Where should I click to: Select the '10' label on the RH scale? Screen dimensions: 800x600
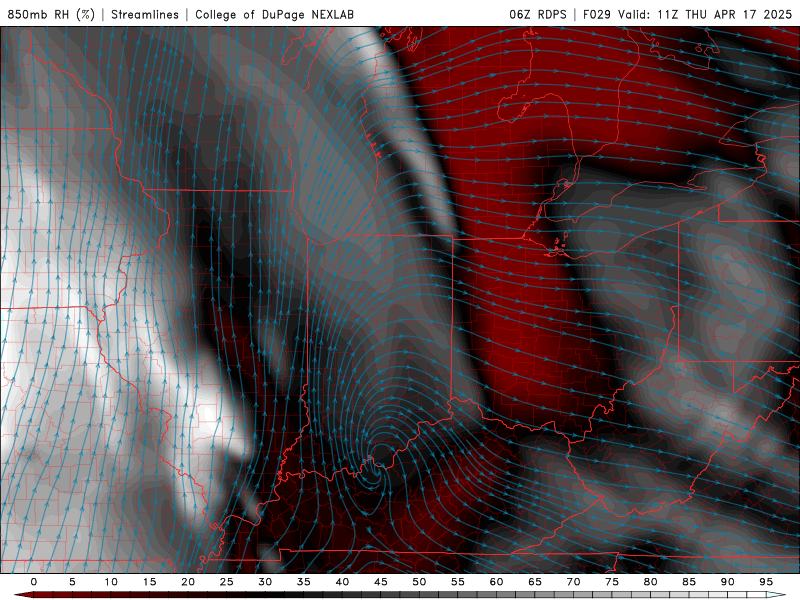[111, 582]
